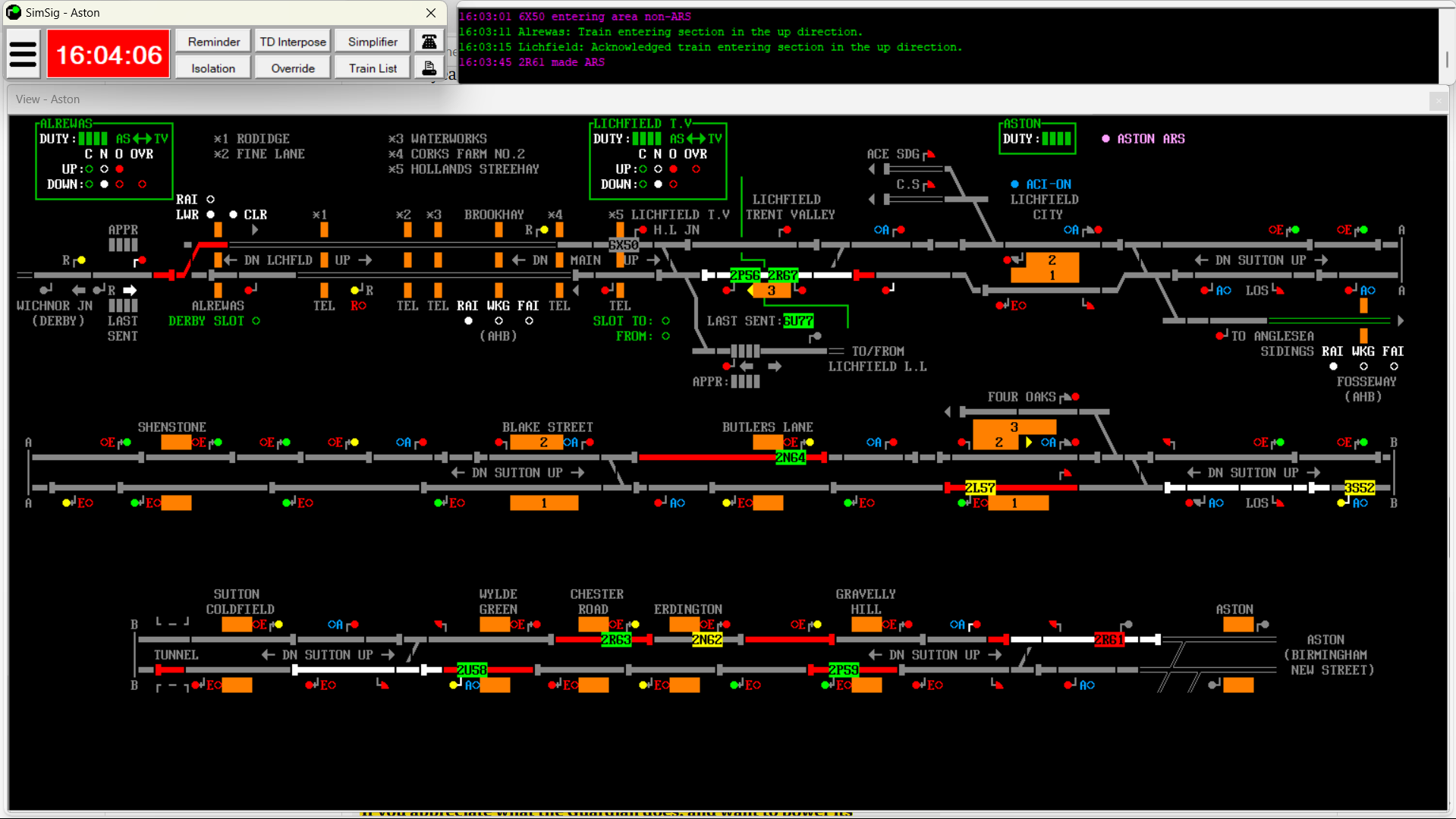The image size is (1456, 819).
Task: Open the telephone calls icon
Action: point(429,41)
